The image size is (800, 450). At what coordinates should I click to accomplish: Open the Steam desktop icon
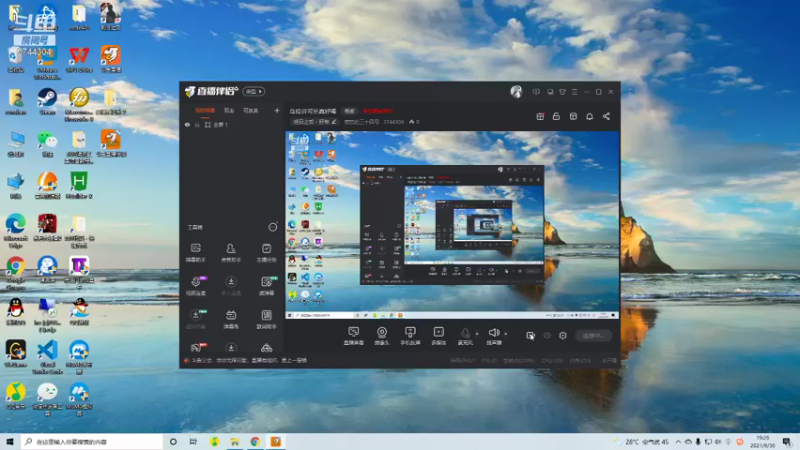(x=47, y=101)
